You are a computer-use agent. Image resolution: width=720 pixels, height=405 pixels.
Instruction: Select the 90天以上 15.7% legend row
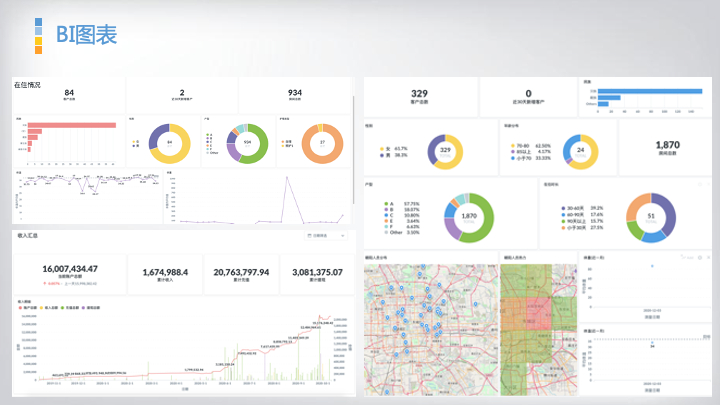pos(582,221)
